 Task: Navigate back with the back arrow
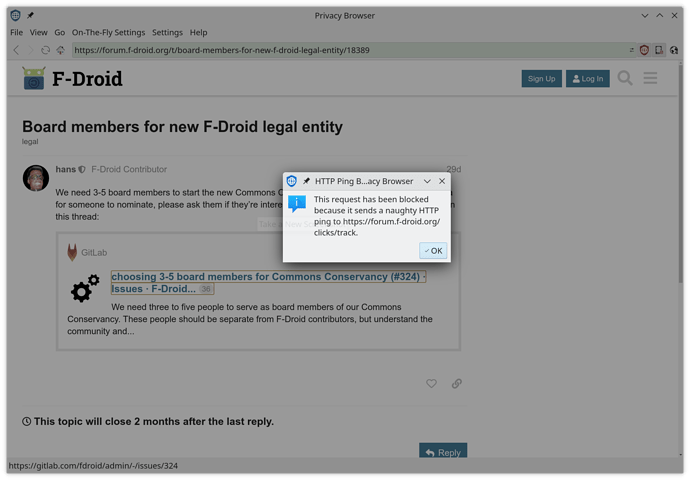click(16, 50)
